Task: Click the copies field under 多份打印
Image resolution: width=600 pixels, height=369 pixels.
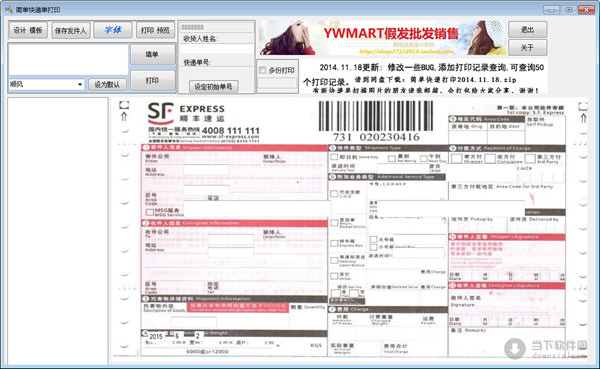Action: coord(277,83)
